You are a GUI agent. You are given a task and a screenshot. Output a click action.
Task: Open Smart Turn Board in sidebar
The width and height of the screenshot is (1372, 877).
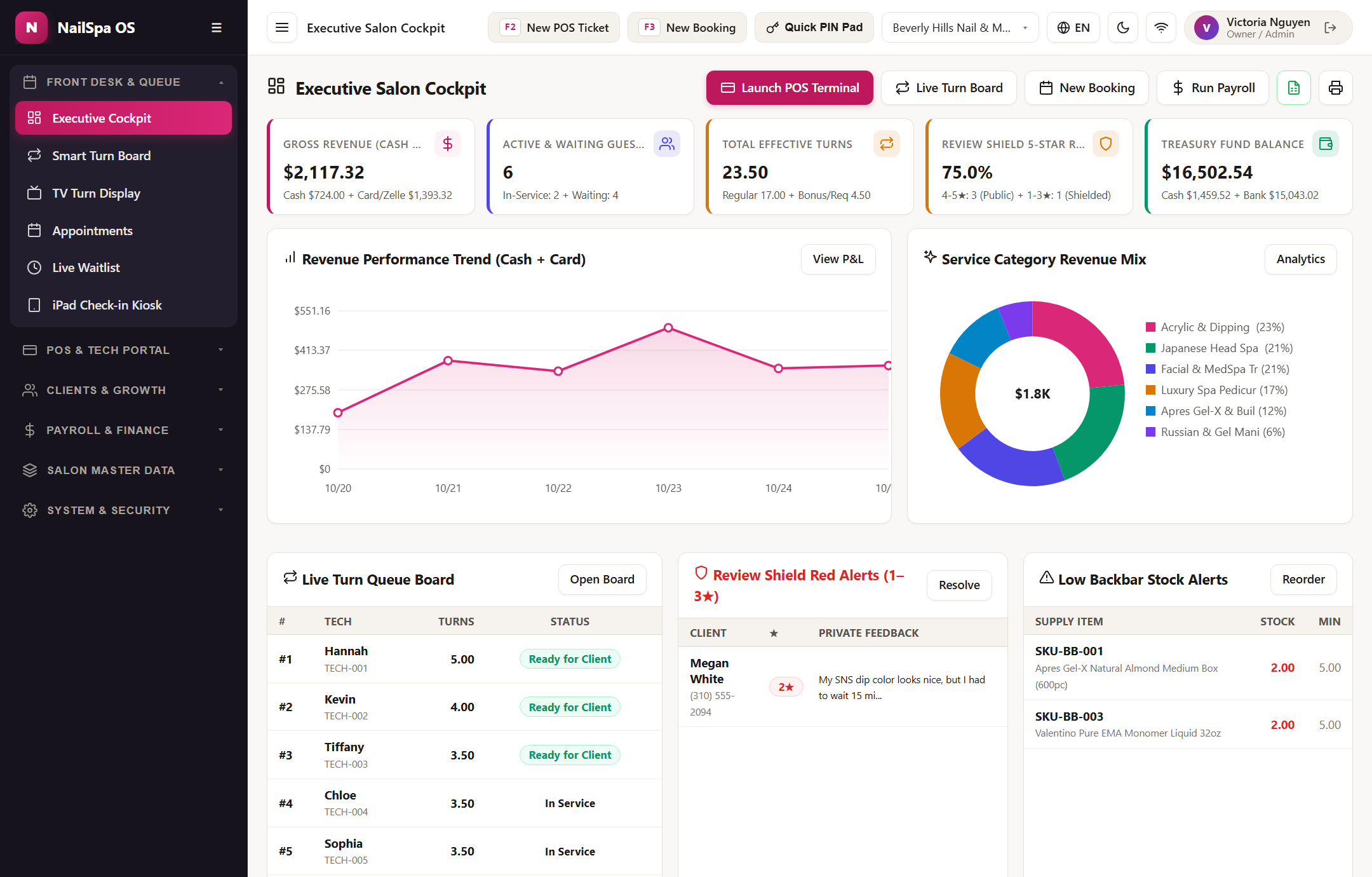[124, 156]
